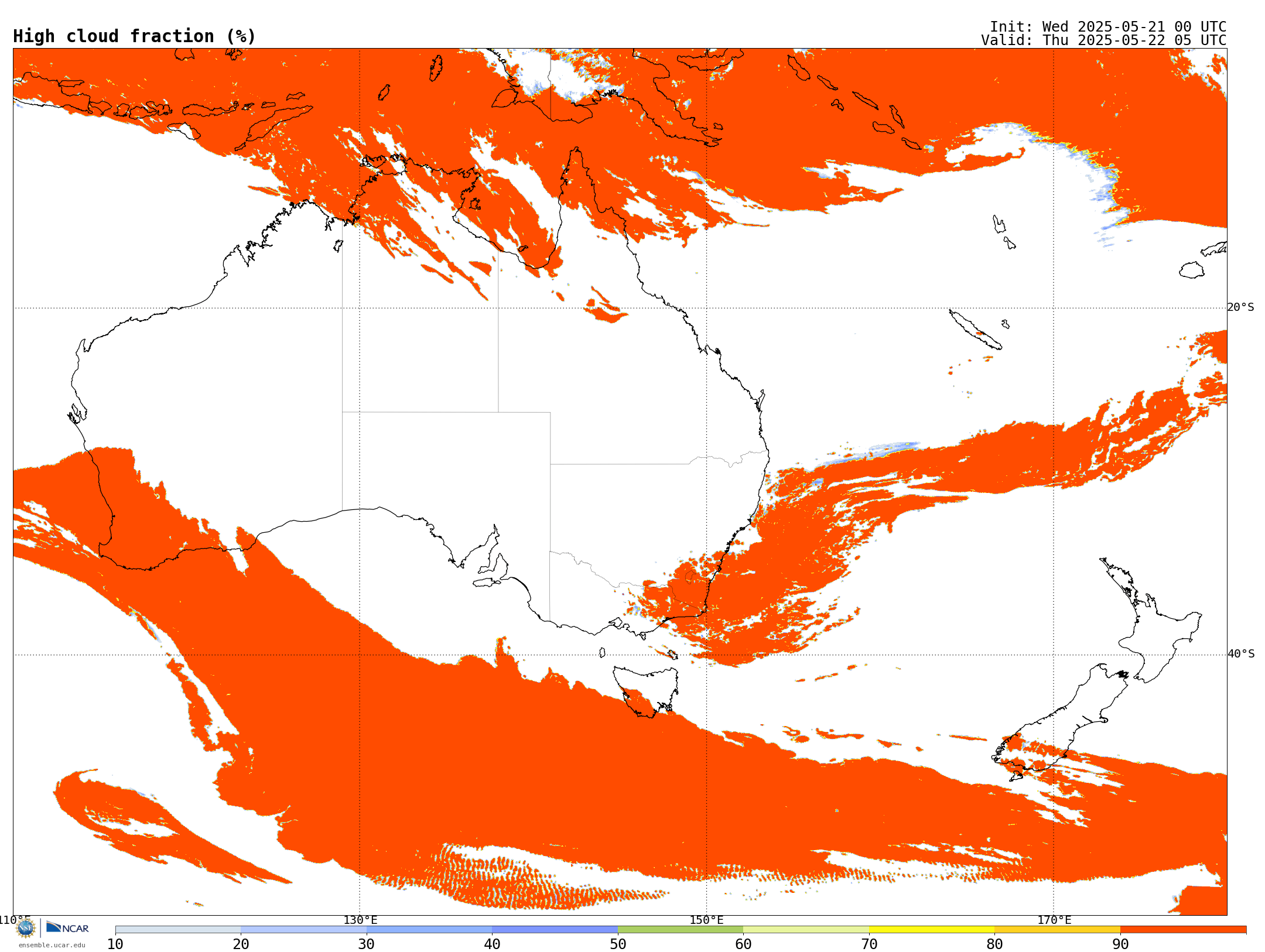Click the 40°S latitude label
The width and height of the screenshot is (1265, 952).
click(x=1241, y=654)
